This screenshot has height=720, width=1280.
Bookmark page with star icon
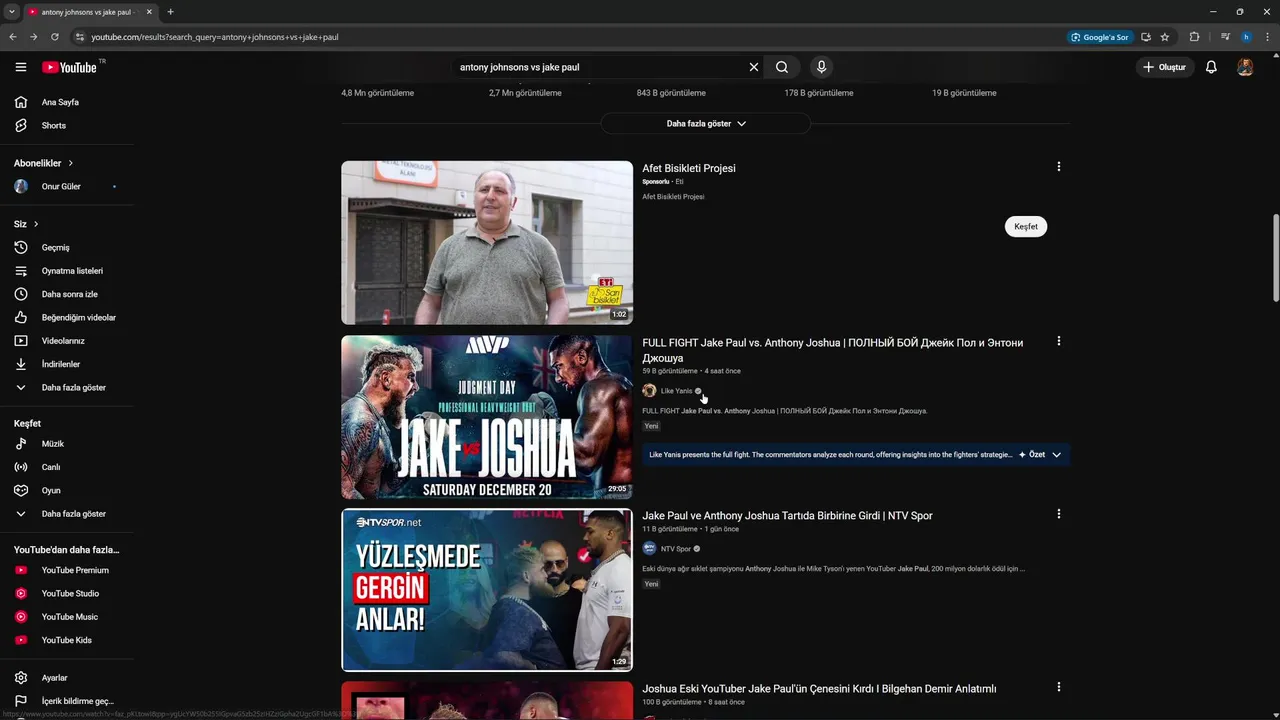pyautogui.click(x=1165, y=37)
